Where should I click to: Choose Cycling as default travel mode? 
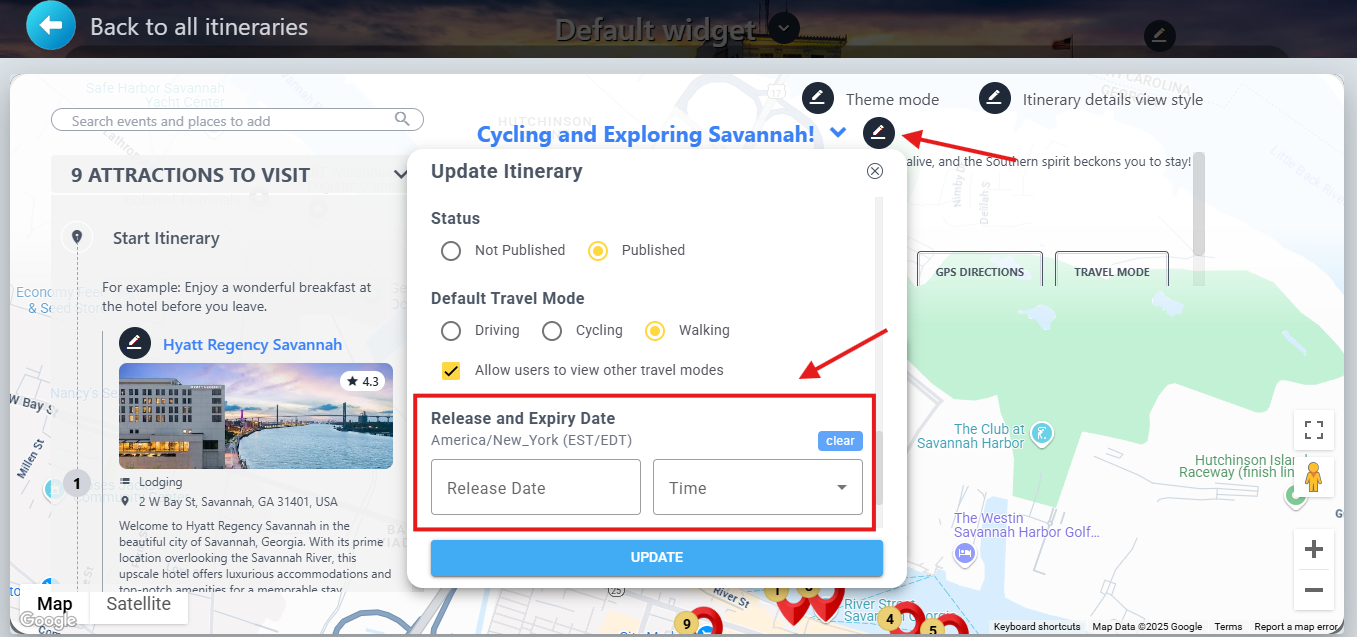[x=552, y=330]
